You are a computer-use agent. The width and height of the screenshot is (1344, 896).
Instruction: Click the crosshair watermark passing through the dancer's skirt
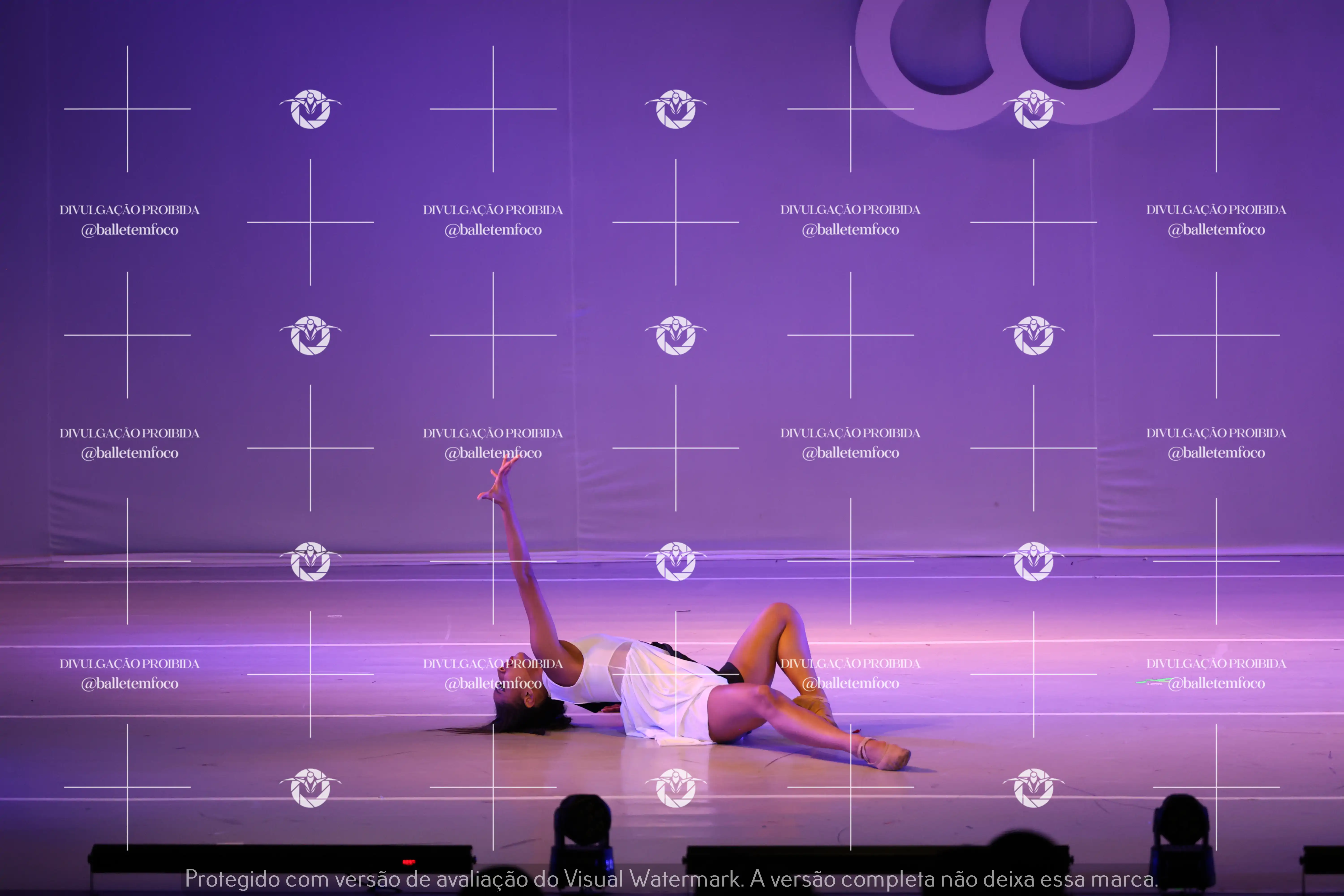coord(675,674)
